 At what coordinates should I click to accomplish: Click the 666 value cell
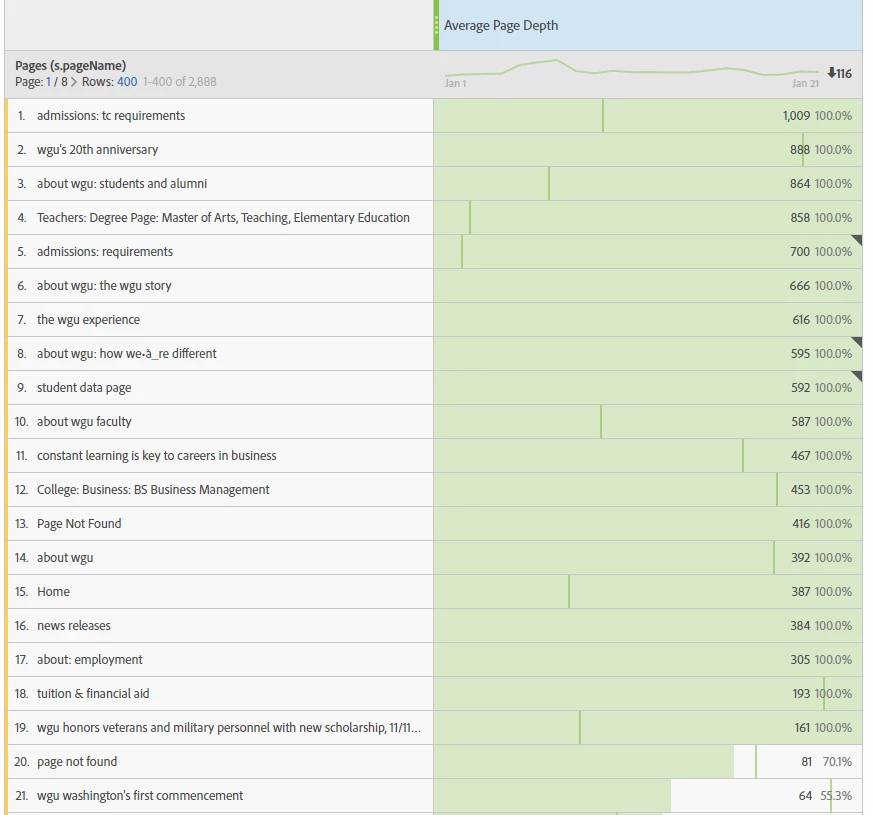tap(648, 286)
